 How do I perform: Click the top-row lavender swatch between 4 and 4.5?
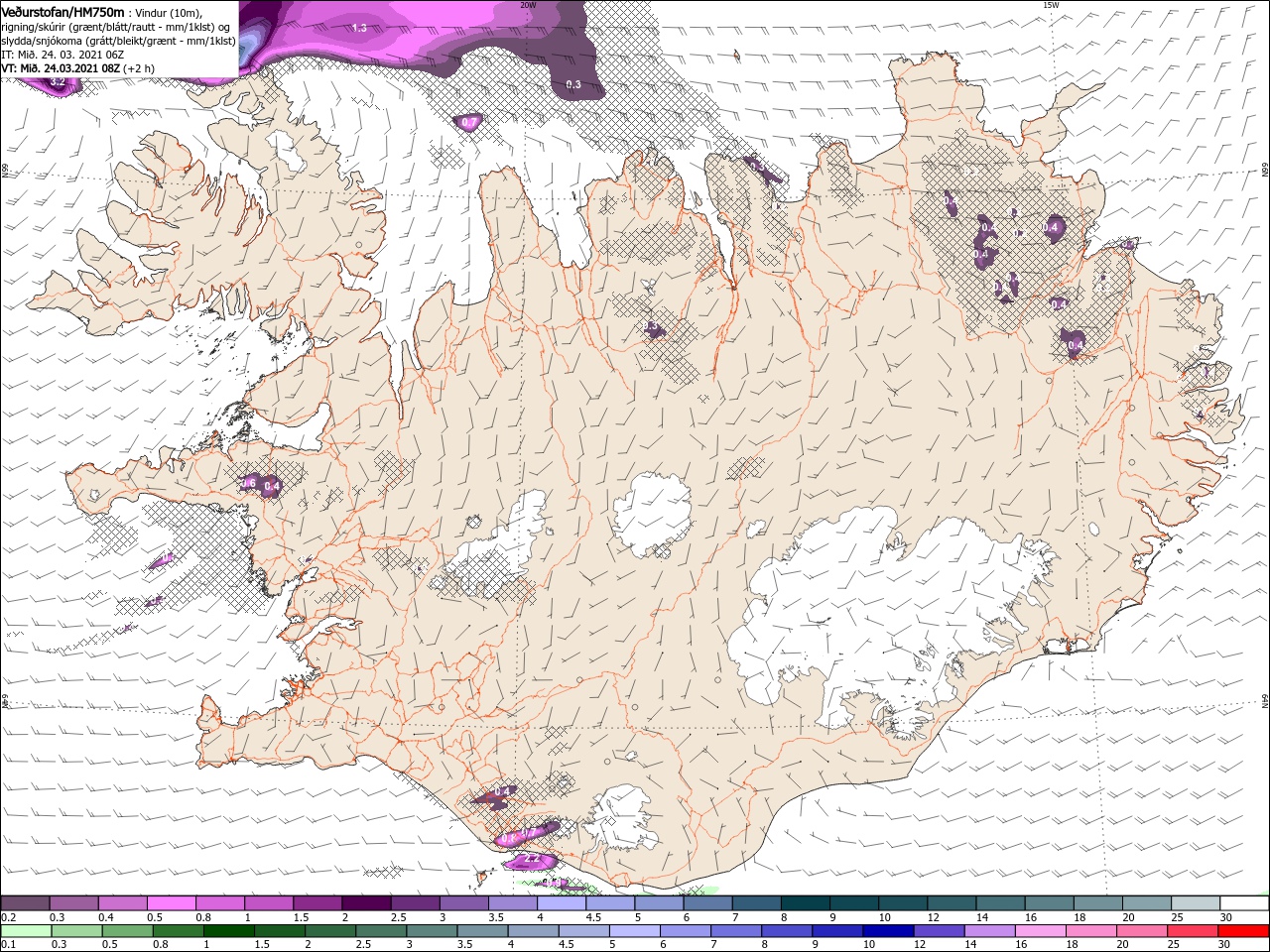562,903
